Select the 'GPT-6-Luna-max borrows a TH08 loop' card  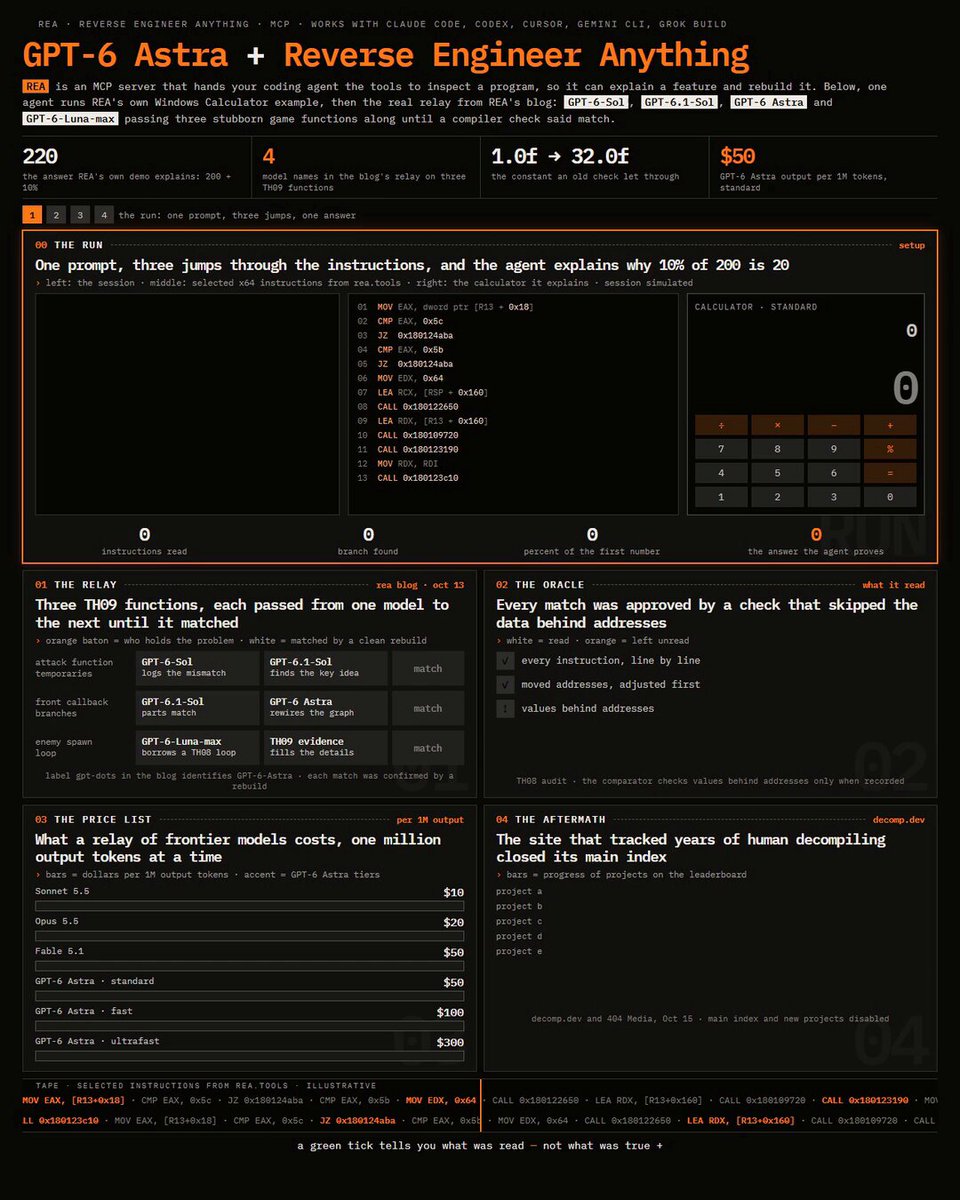click(x=197, y=747)
